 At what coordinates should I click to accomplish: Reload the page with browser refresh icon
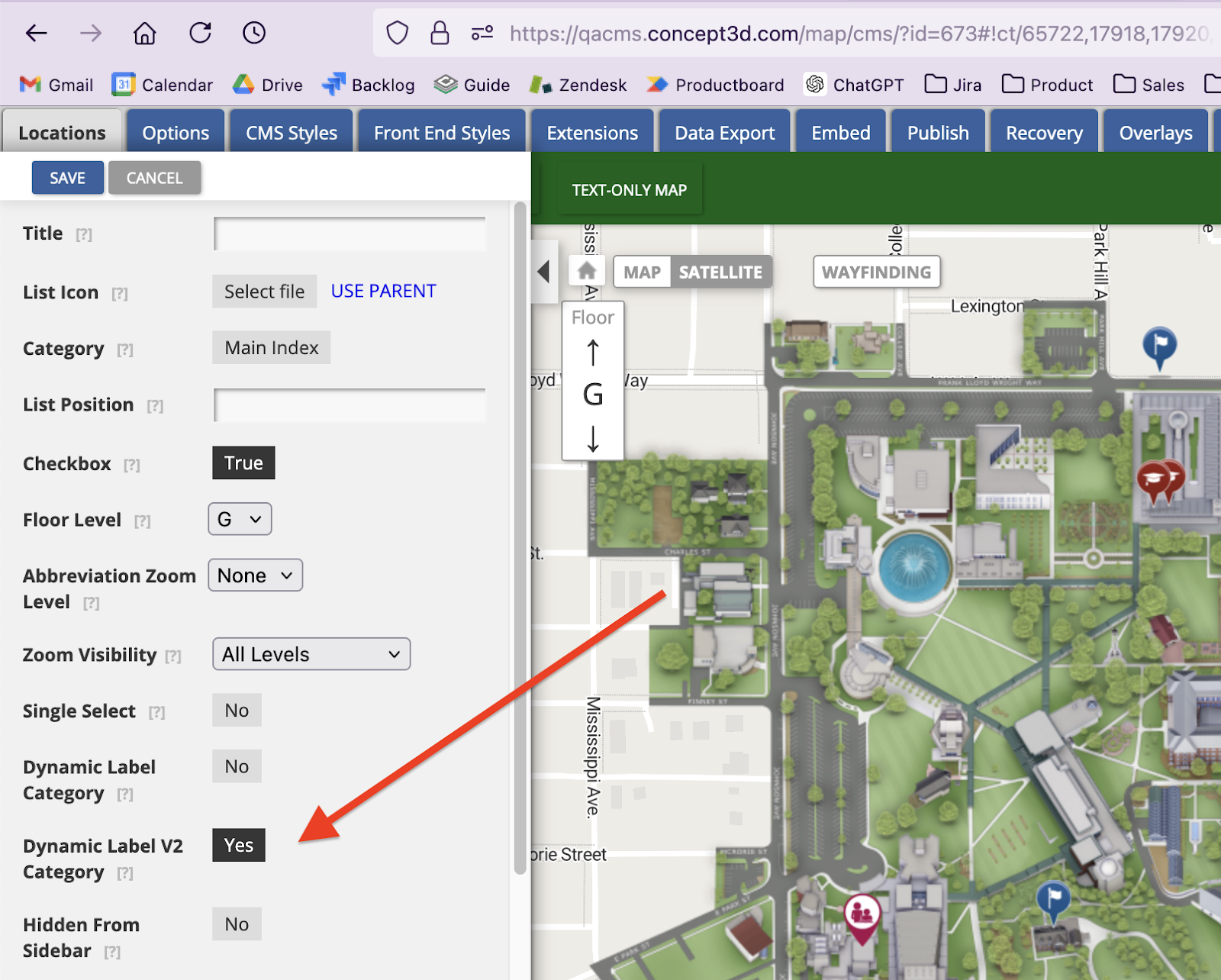coord(200,33)
